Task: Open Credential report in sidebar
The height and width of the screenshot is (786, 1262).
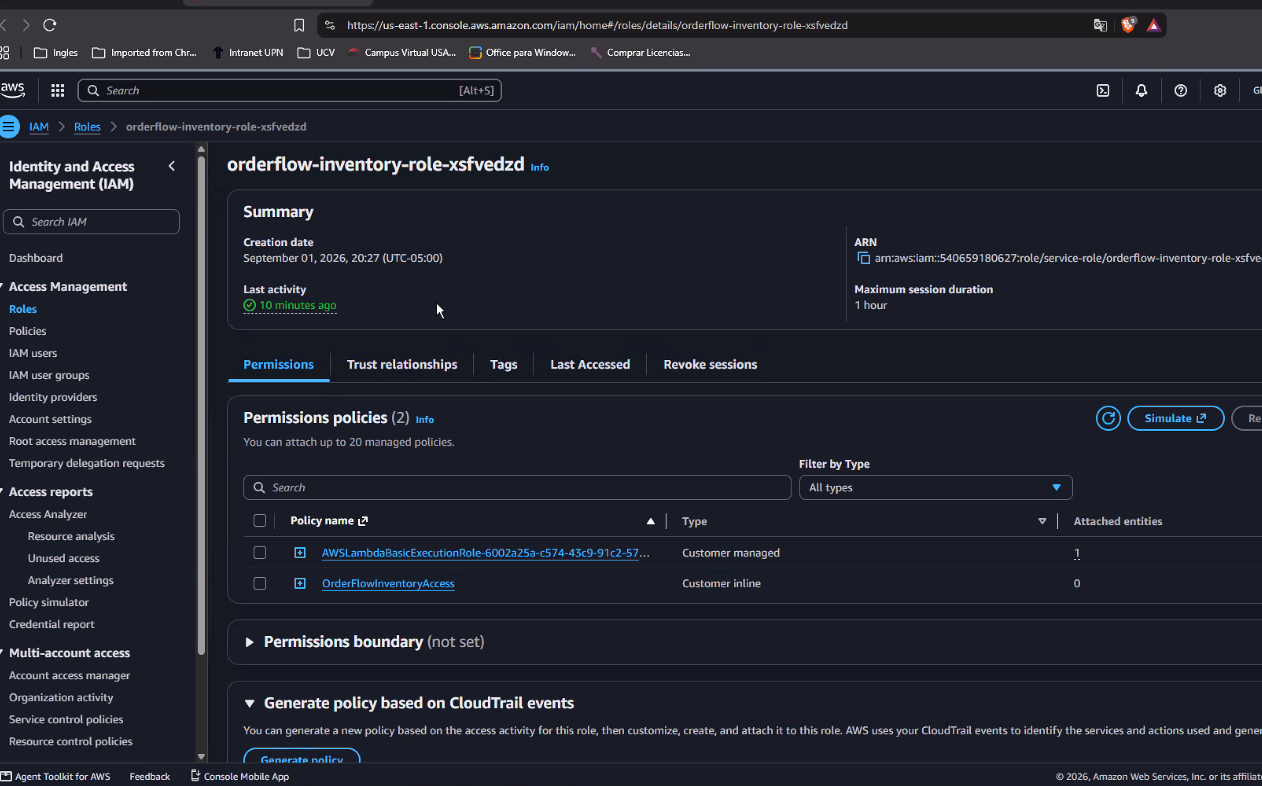Action: [52, 624]
